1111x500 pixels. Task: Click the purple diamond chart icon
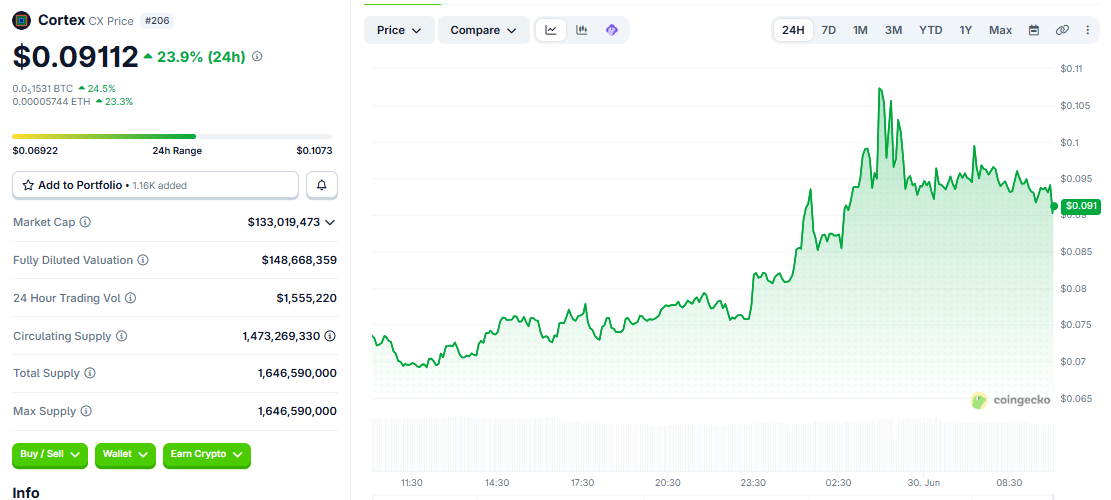tap(612, 30)
